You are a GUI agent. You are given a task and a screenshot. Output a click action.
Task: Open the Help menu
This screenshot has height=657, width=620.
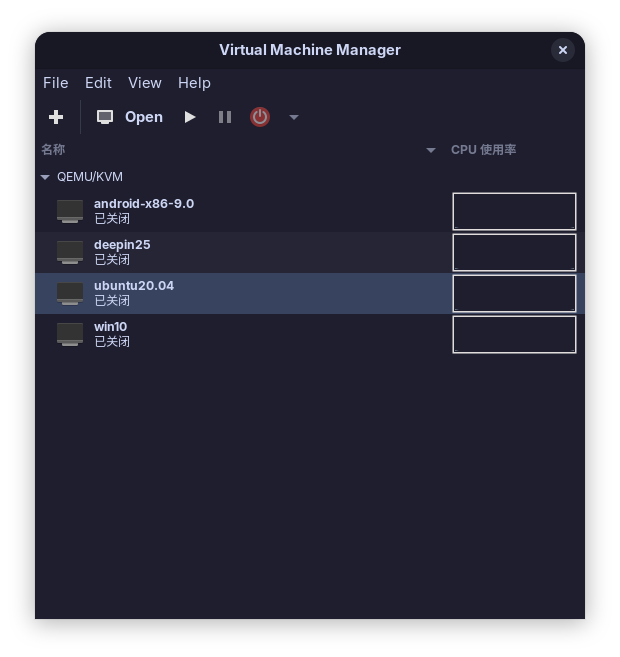tap(194, 83)
